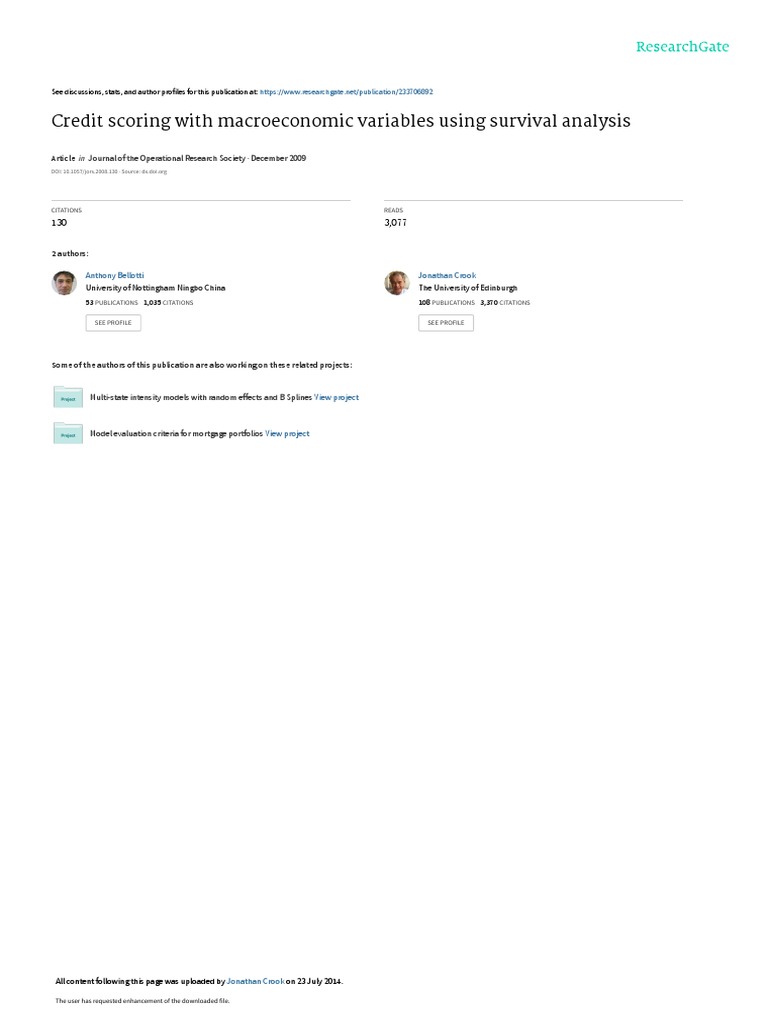Click SEE PROFILE under Anthony Bellotti
Image resolution: width=768 pixels, height=1024 pixels.
113,323
